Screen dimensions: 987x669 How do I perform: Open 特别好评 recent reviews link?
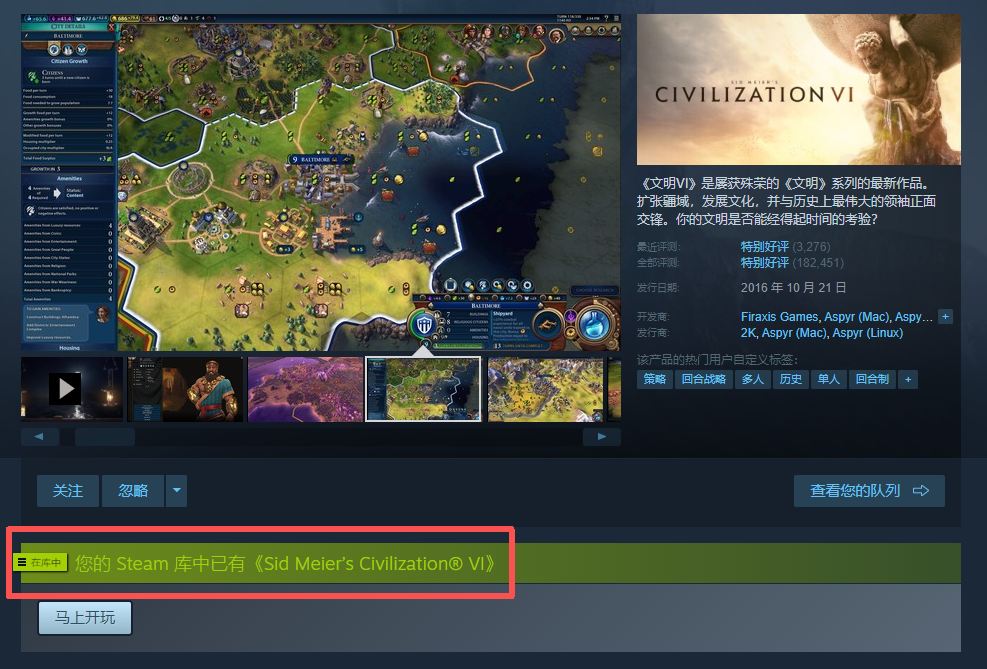coord(764,247)
